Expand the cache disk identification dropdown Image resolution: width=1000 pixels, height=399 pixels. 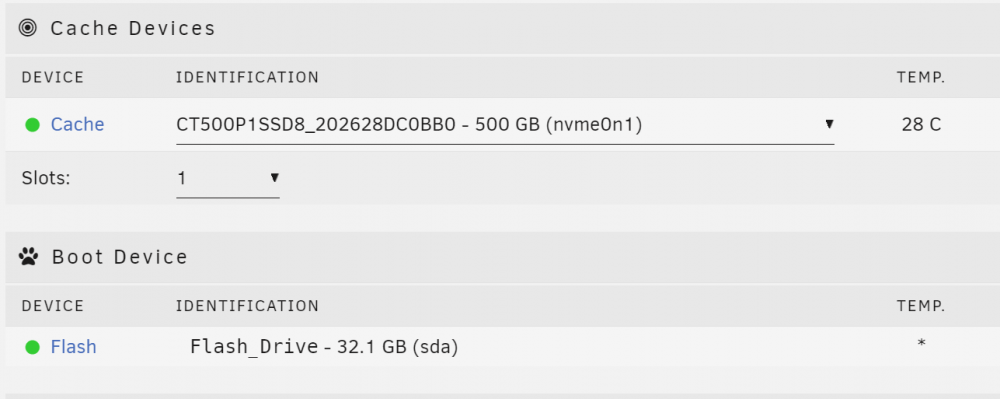pos(505,126)
